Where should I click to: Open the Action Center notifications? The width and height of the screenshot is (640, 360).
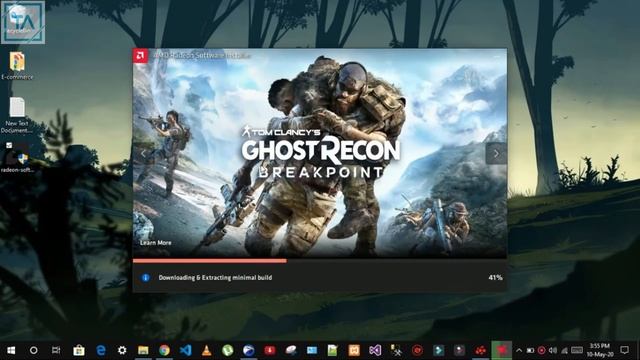pyautogui.click(x=624, y=350)
